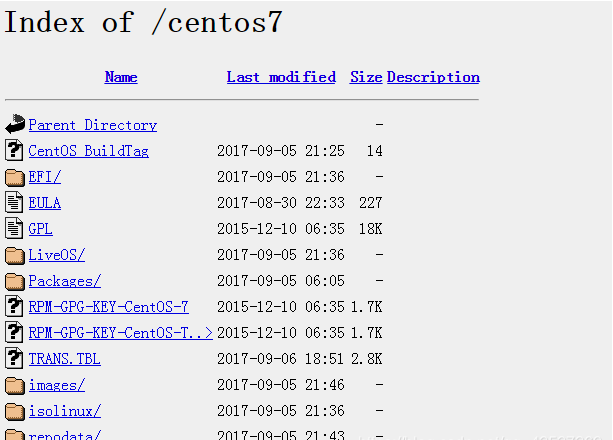The image size is (613, 440).
Task: Click the unknown-file icon beside CentOS_BuildTag
Action: pyautogui.click(x=14, y=150)
